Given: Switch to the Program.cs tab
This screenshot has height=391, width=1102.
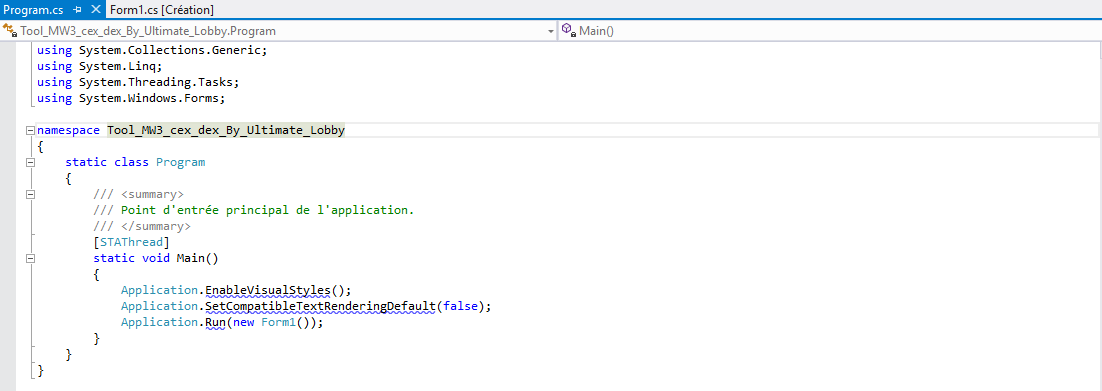Looking at the screenshot, I should [34, 10].
